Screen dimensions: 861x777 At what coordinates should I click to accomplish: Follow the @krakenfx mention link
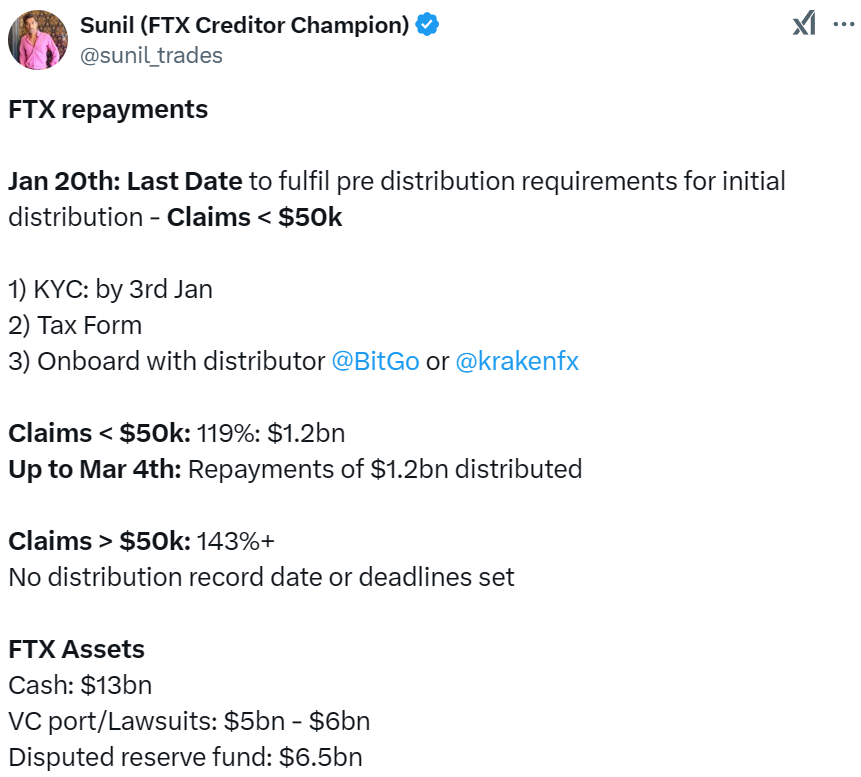[517, 361]
